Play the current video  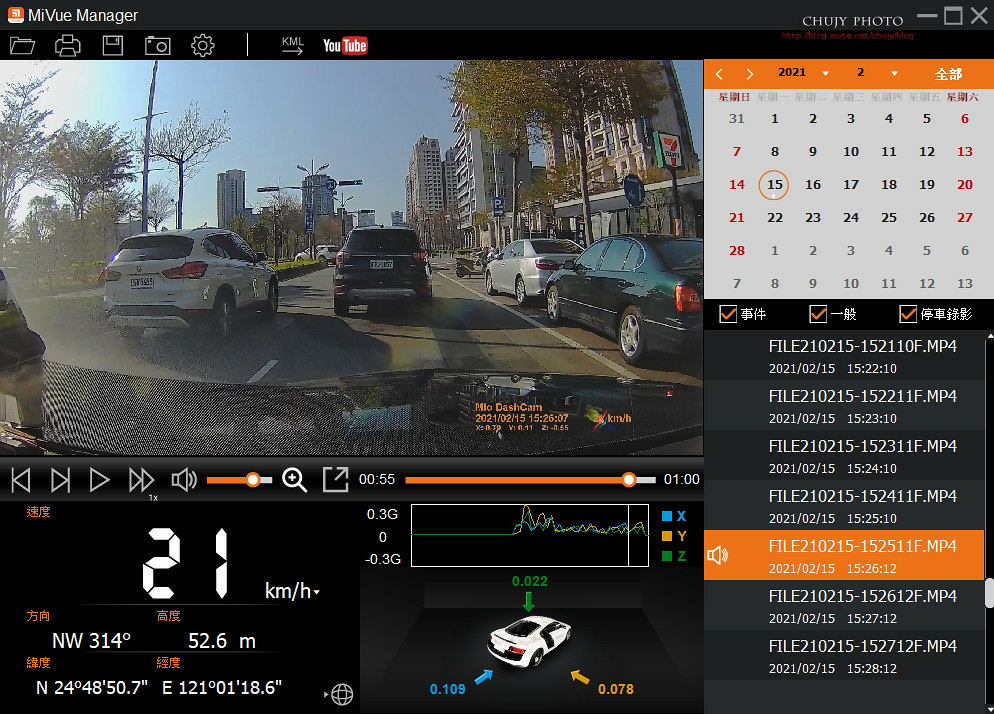pos(100,480)
